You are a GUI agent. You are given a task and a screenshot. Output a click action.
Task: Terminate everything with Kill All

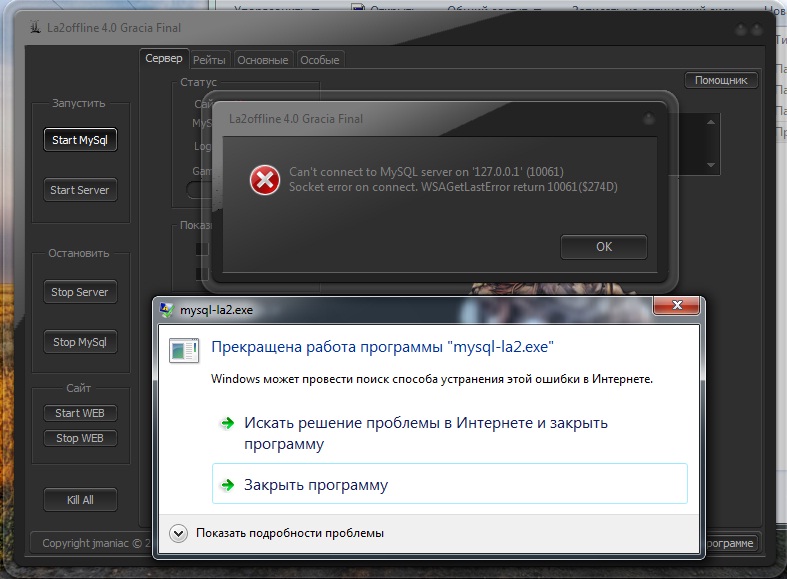[80, 500]
